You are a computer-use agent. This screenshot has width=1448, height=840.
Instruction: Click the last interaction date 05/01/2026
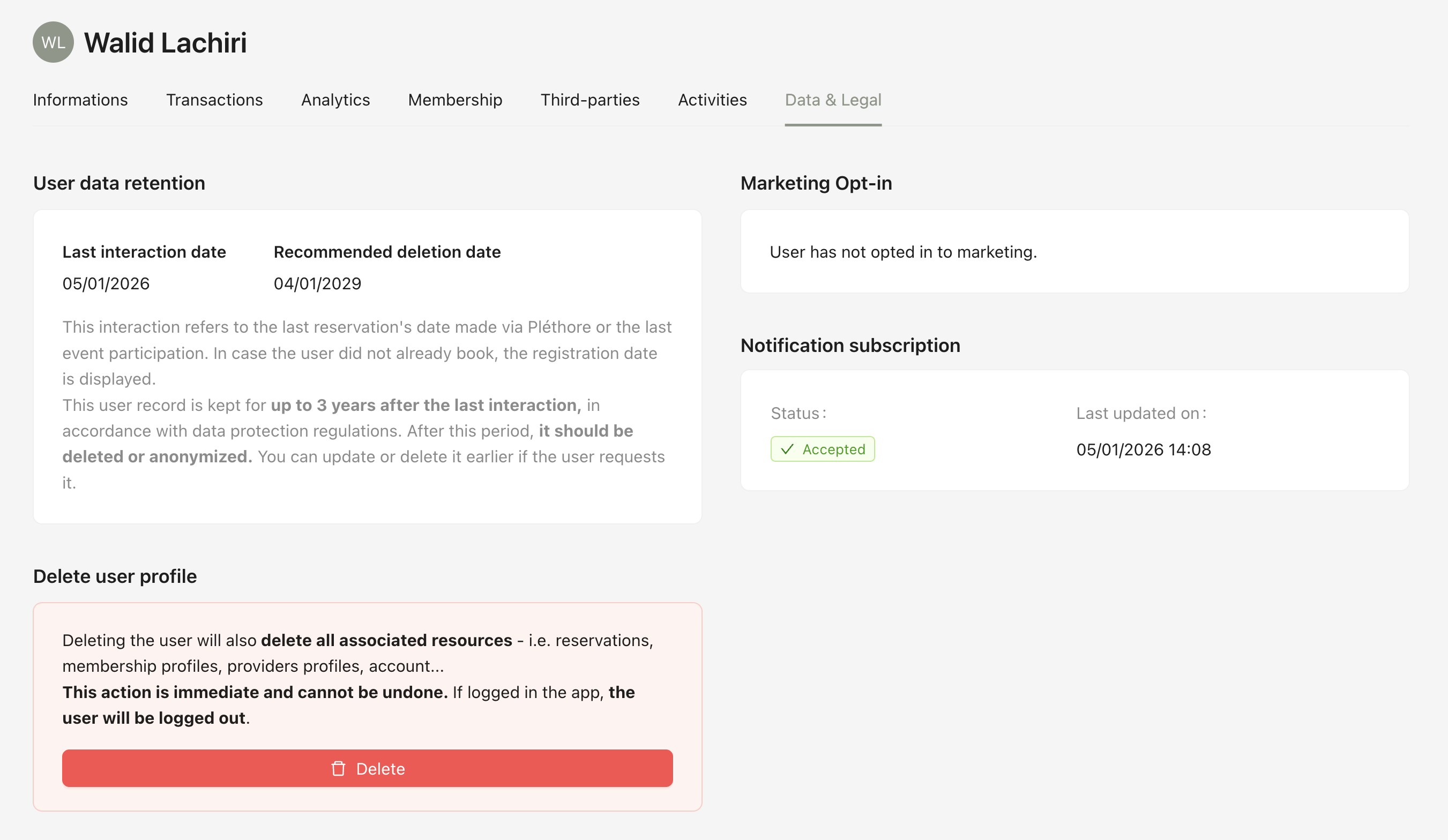click(106, 284)
